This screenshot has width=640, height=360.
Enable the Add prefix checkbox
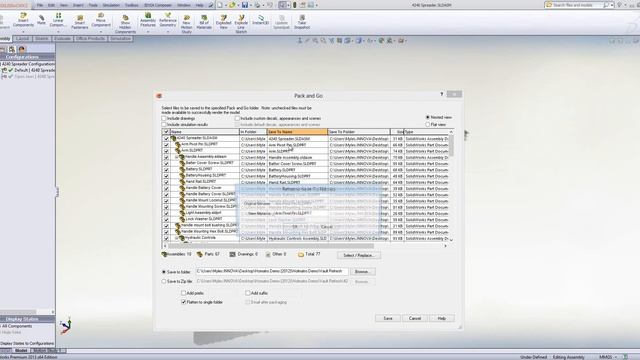[x=184, y=293]
